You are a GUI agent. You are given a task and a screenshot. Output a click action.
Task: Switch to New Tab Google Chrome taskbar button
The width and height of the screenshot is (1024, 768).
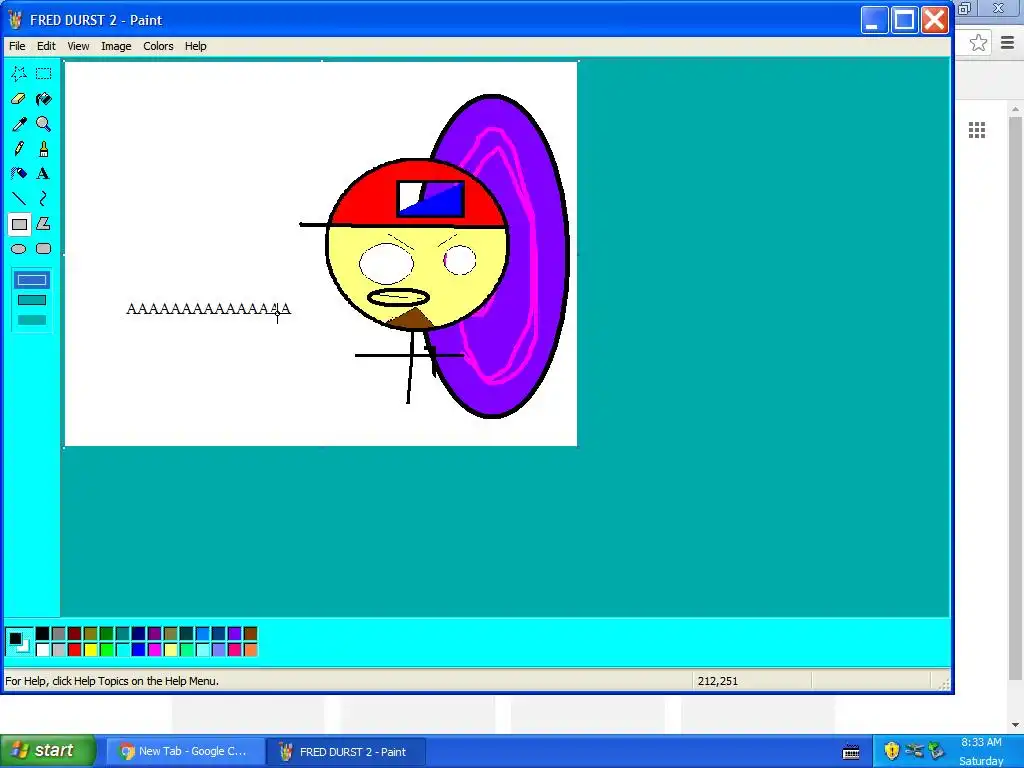click(185, 752)
